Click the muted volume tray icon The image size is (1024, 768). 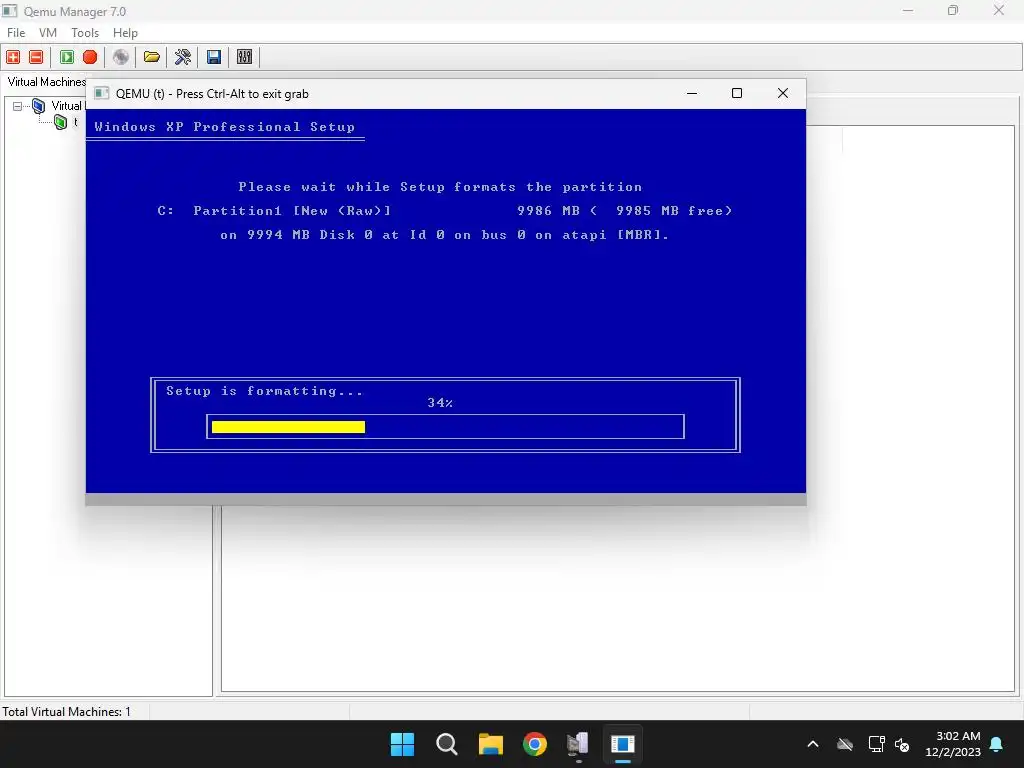(x=902, y=744)
